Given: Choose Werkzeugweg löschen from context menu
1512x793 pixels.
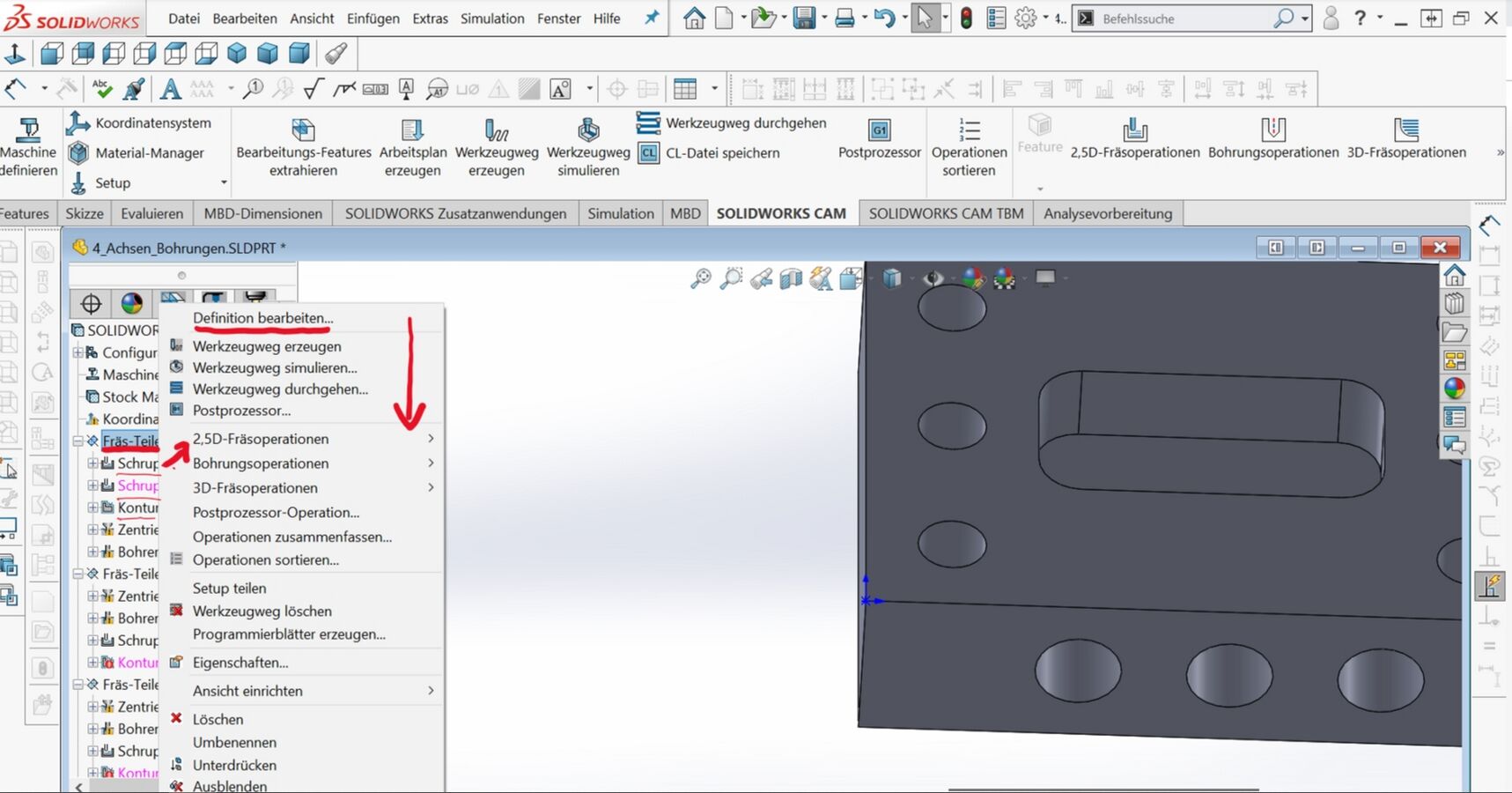Looking at the screenshot, I should pos(262,611).
